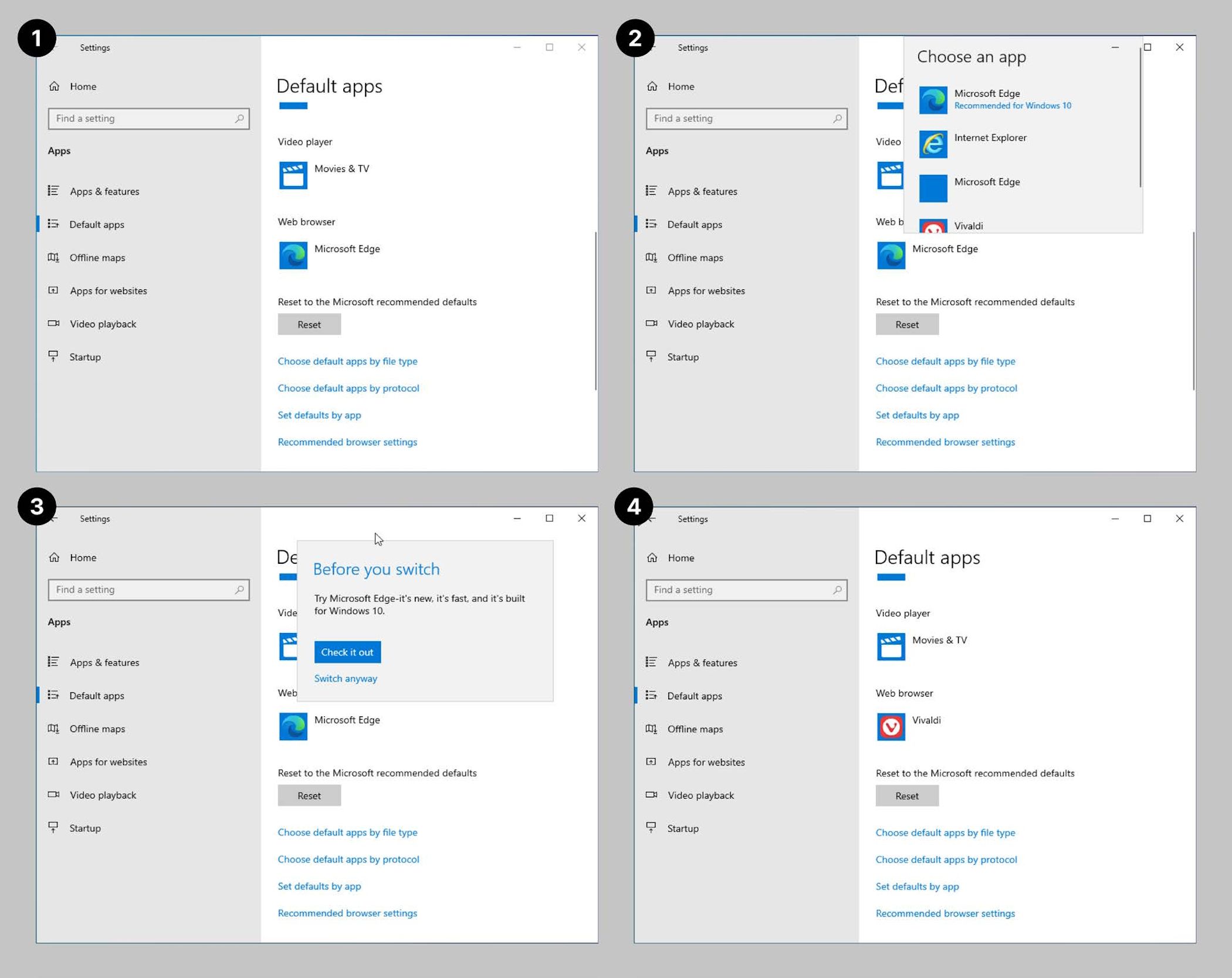Screen dimensions: 1232x978
Task: Select Internet Explorer in Choose an app list
Action: 1022,144
